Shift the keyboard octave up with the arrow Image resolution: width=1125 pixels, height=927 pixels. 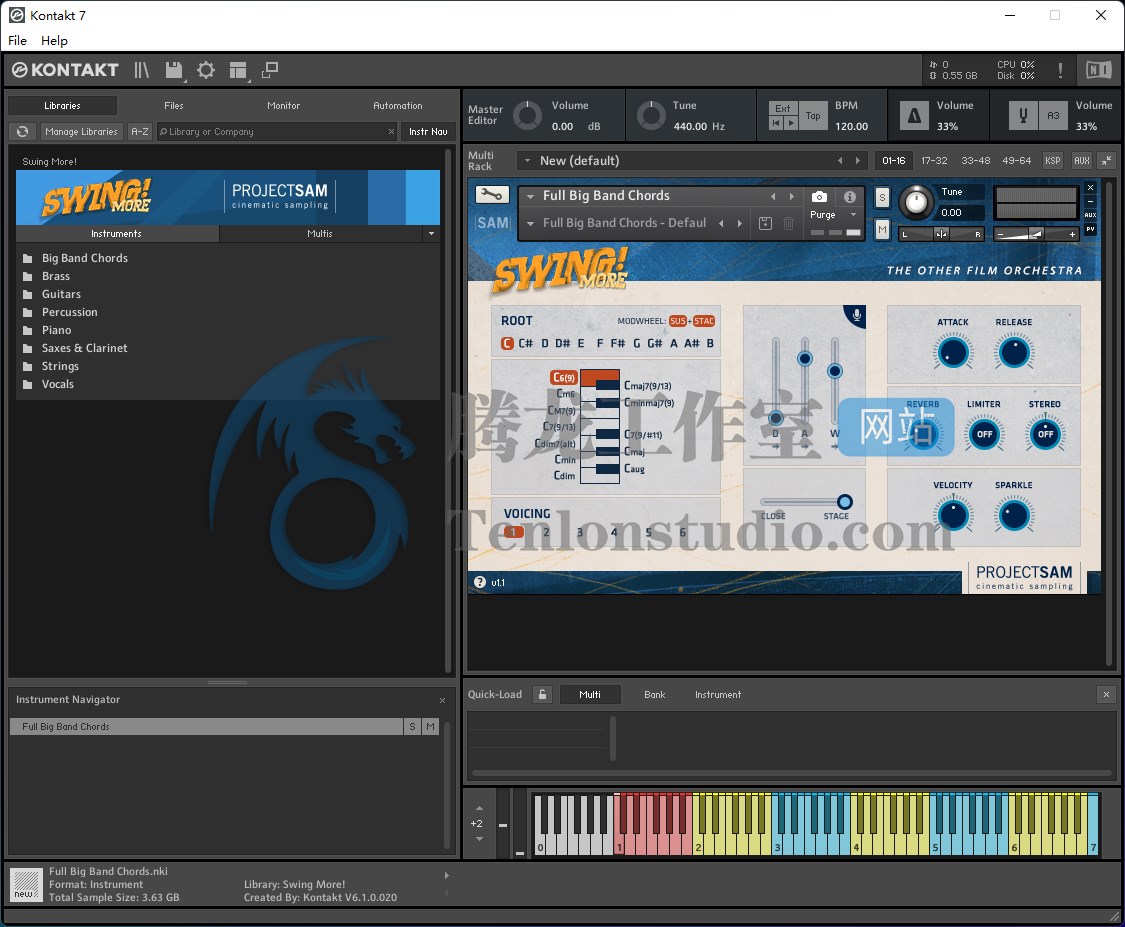[479, 809]
